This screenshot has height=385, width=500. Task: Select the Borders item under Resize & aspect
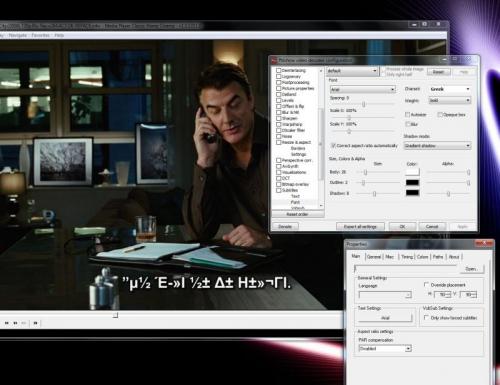pos(298,148)
